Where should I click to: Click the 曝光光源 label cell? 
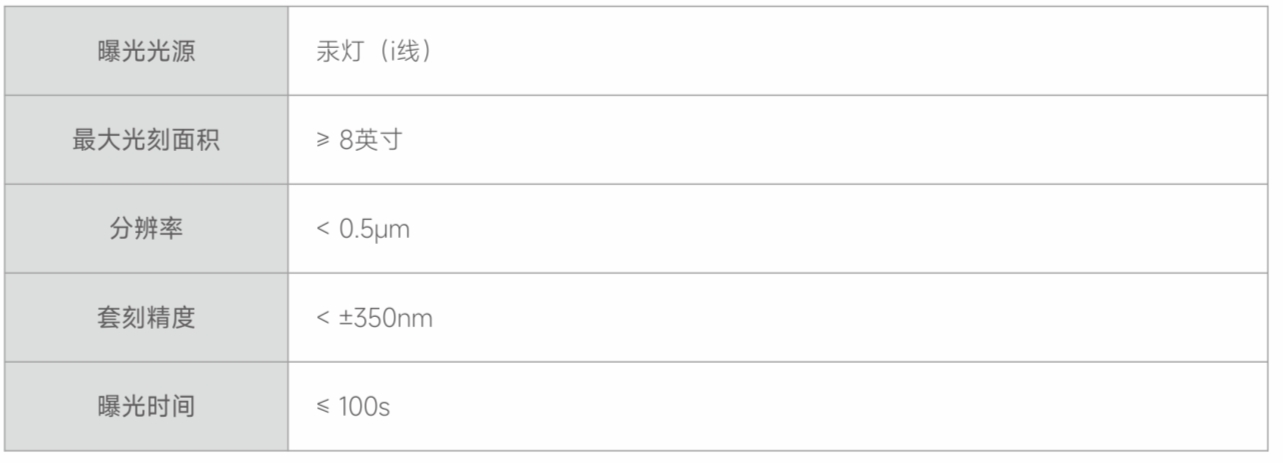146,52
